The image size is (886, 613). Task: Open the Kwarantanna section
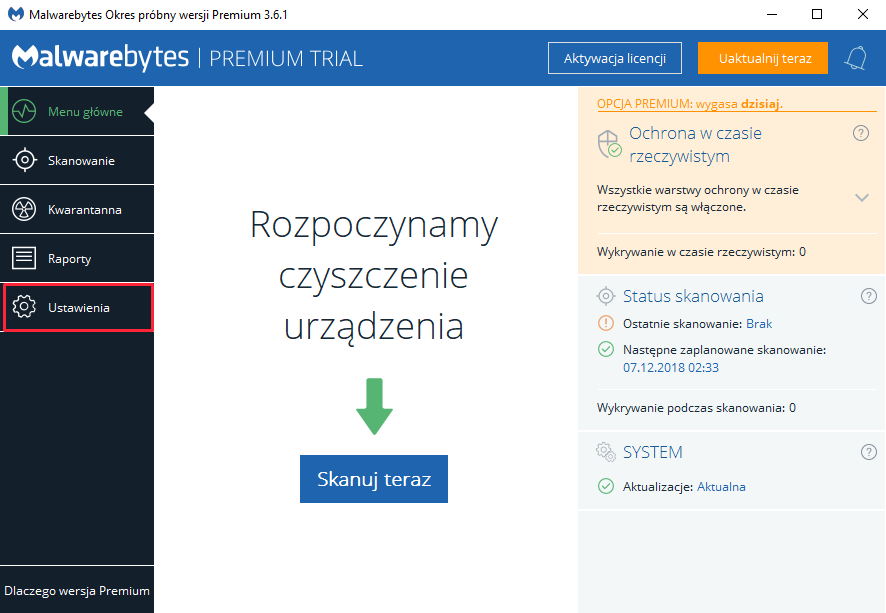click(77, 210)
